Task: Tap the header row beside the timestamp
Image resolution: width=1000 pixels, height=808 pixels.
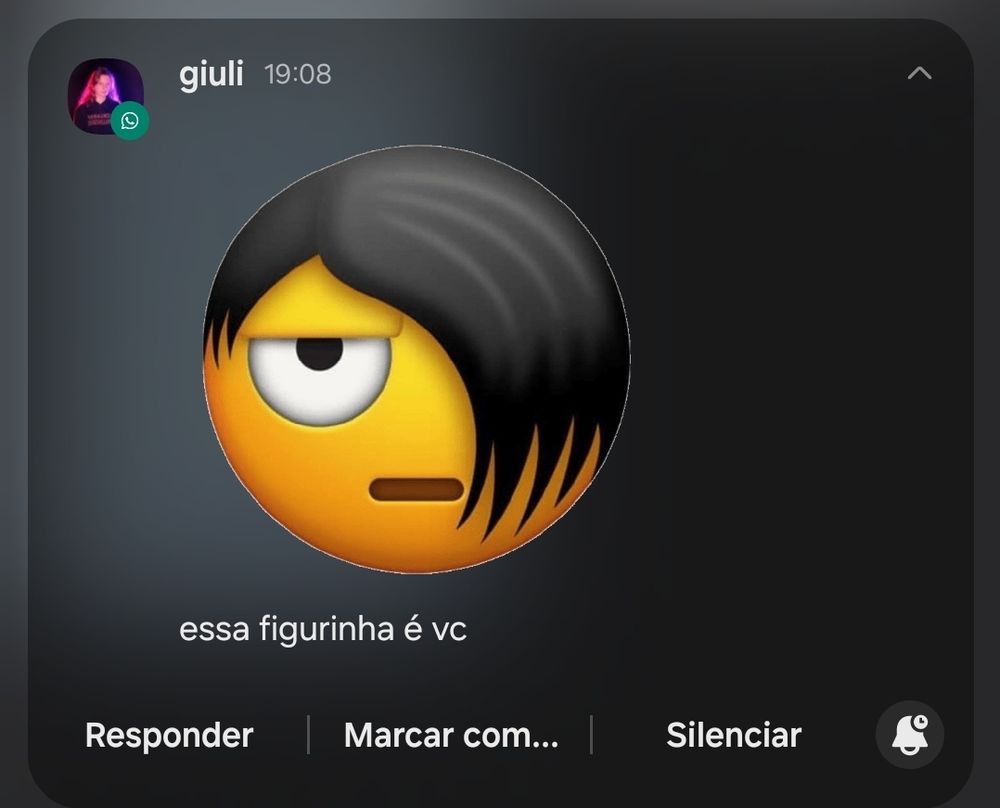Action: [x=606, y=75]
